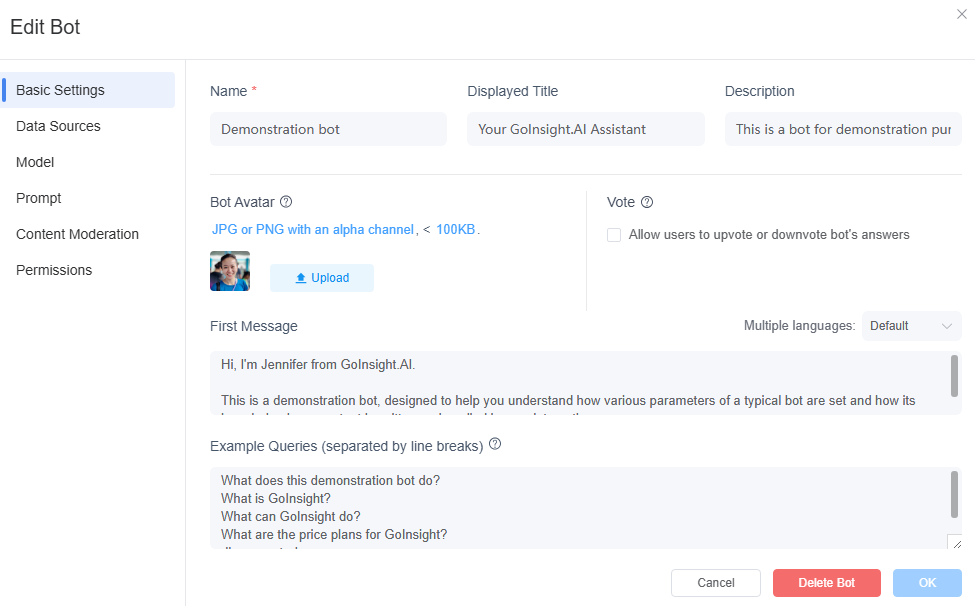Confirm changes with the OK button
The image size is (975, 606).
click(927, 582)
